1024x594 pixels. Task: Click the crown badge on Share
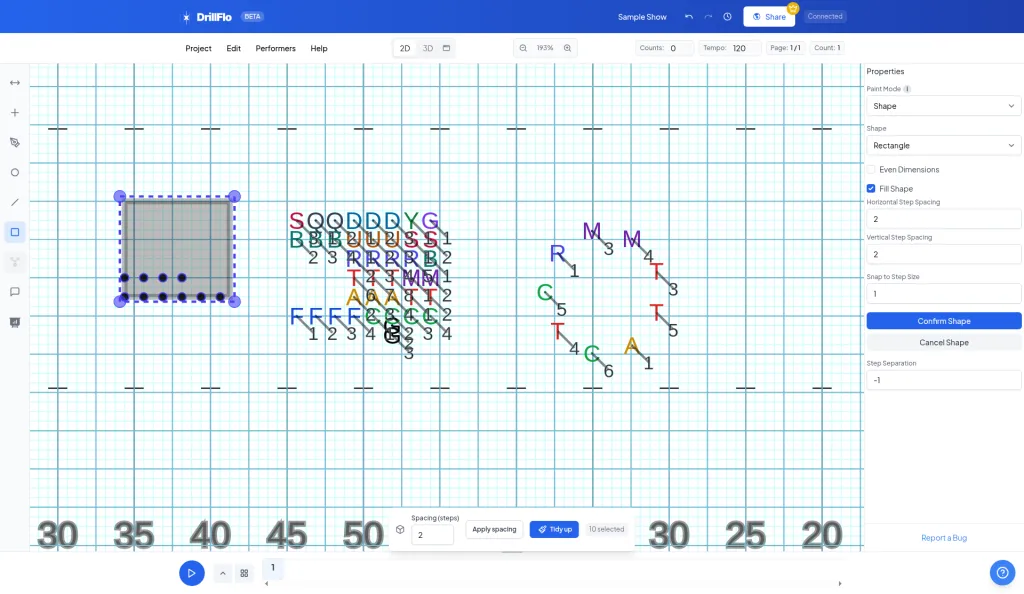click(793, 8)
